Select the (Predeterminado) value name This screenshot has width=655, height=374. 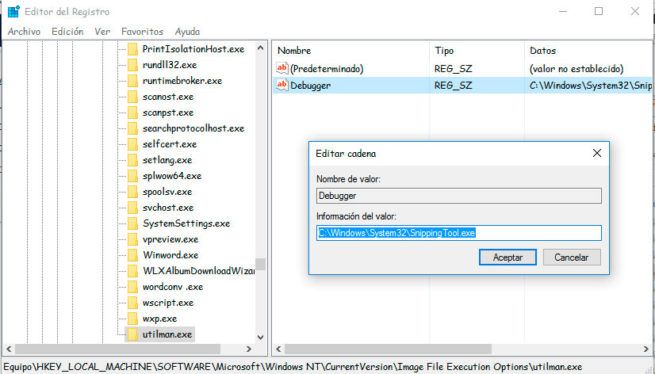click(x=327, y=69)
